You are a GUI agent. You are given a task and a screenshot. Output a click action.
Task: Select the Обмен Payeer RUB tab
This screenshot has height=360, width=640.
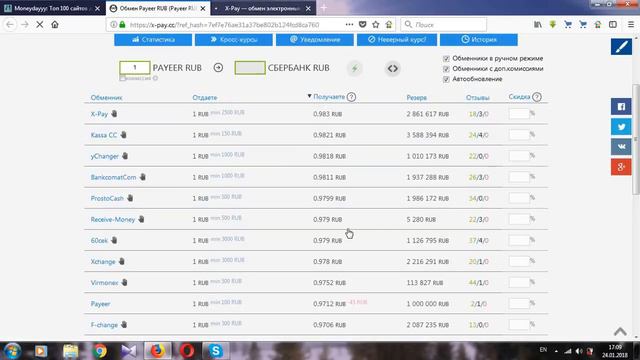158,8
